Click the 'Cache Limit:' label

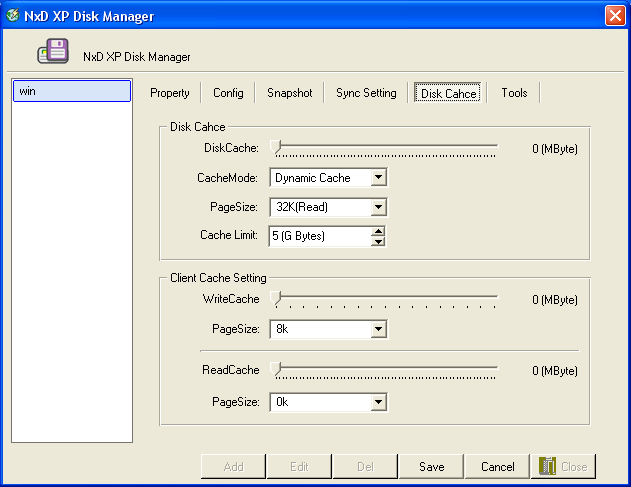[x=229, y=235]
